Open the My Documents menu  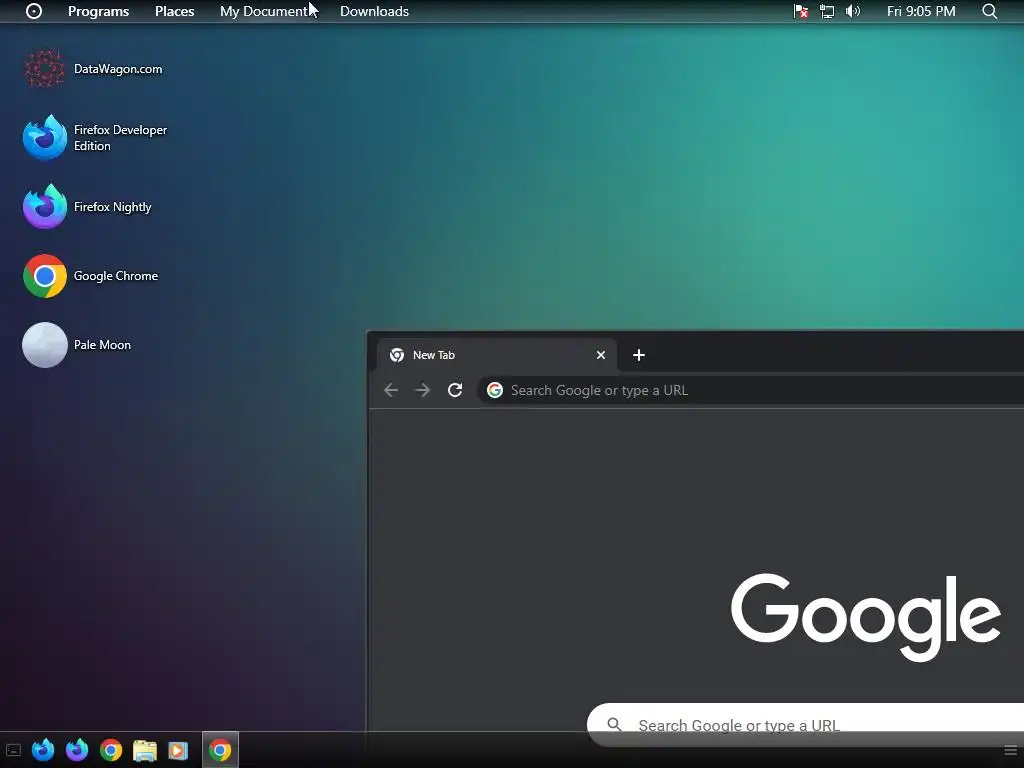266,11
